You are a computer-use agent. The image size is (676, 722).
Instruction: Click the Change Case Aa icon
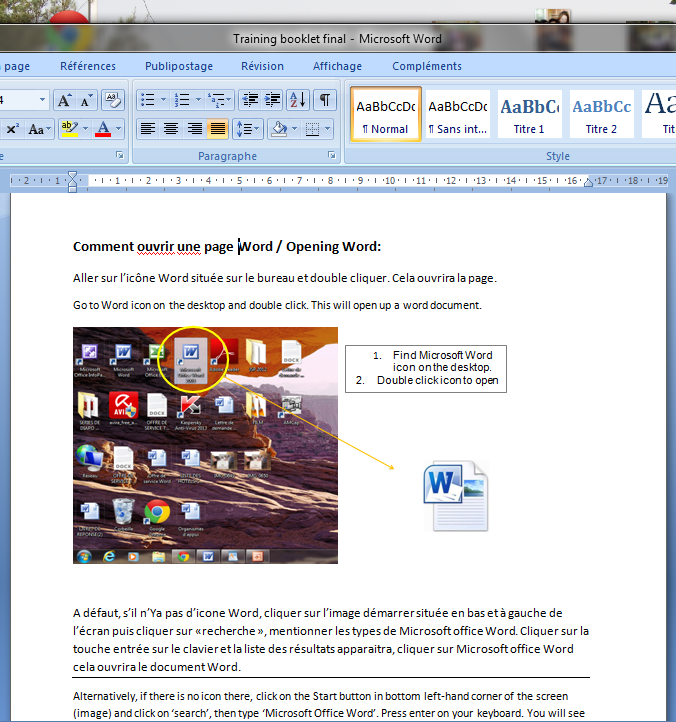[35, 129]
